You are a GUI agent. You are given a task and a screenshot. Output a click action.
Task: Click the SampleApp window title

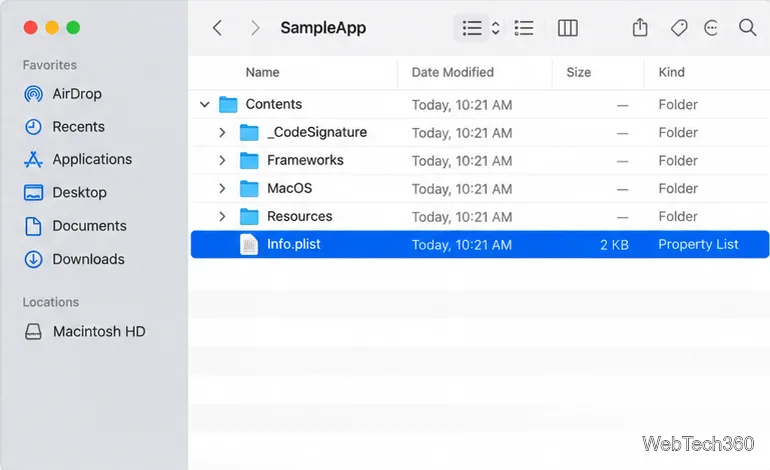(x=323, y=28)
